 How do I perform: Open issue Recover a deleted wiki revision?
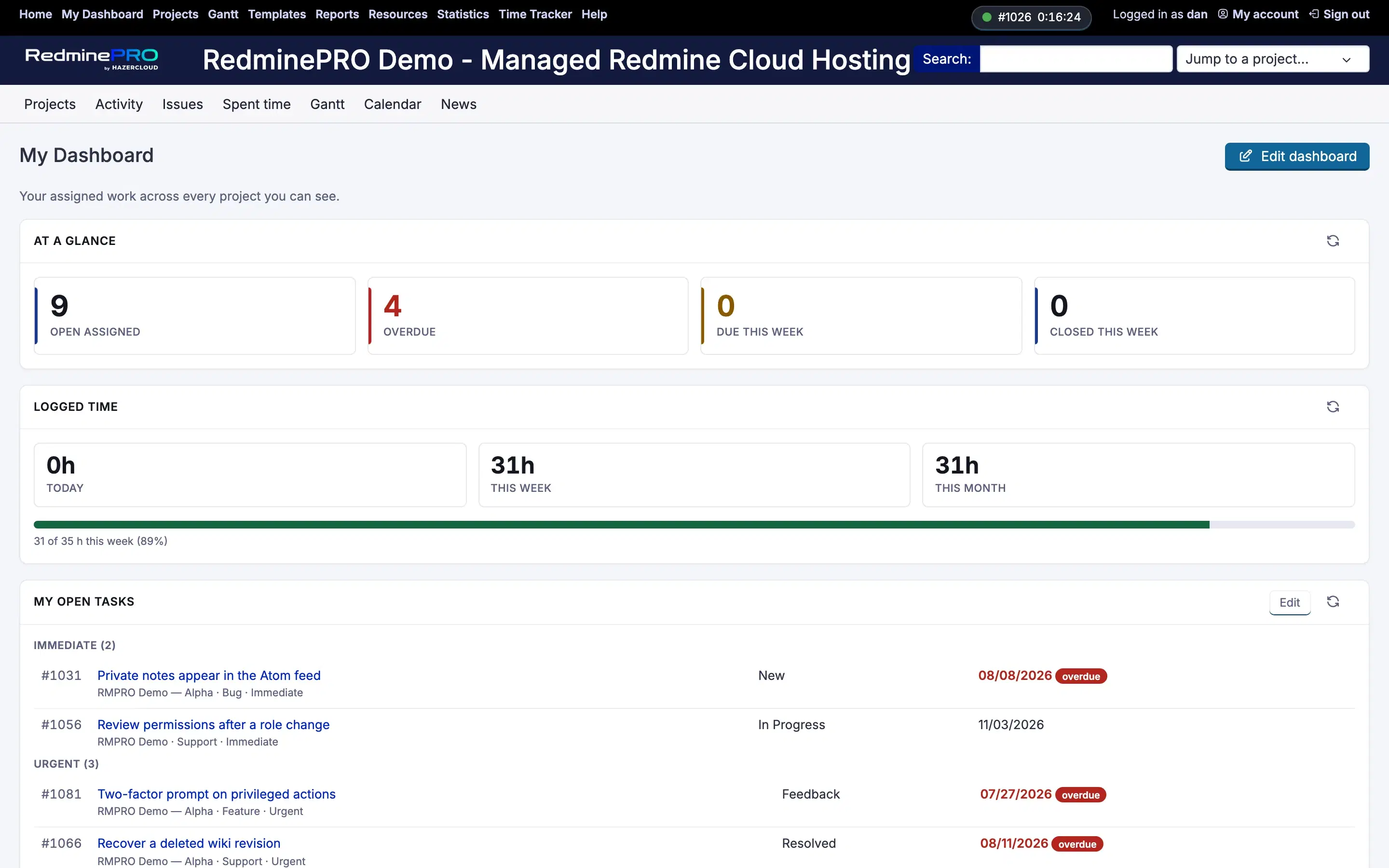(189, 843)
